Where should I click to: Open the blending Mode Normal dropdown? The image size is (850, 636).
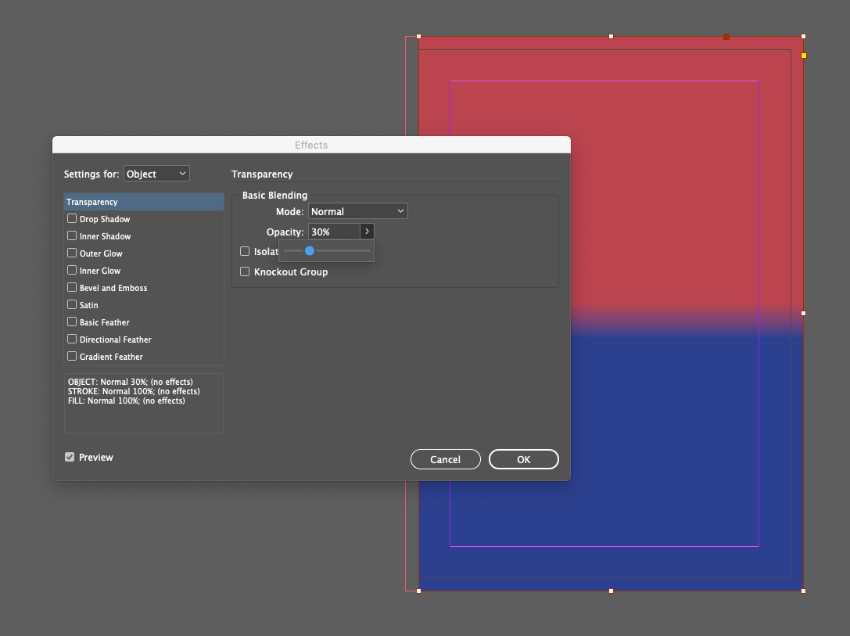(x=358, y=211)
